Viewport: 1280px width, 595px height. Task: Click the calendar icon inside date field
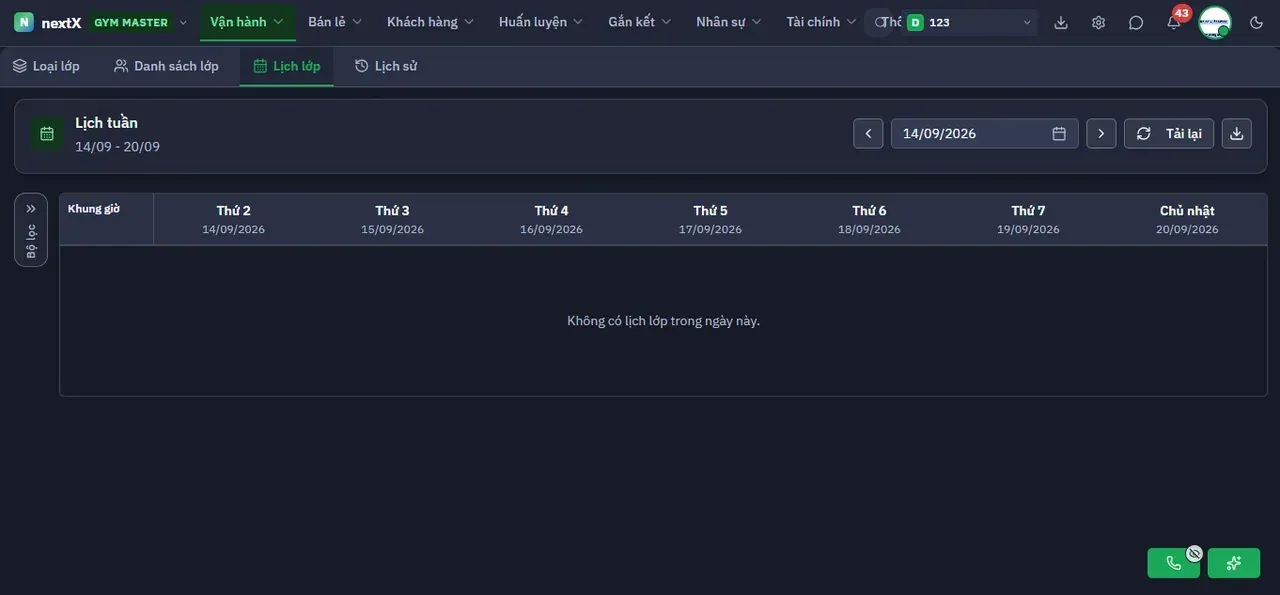tap(1059, 133)
